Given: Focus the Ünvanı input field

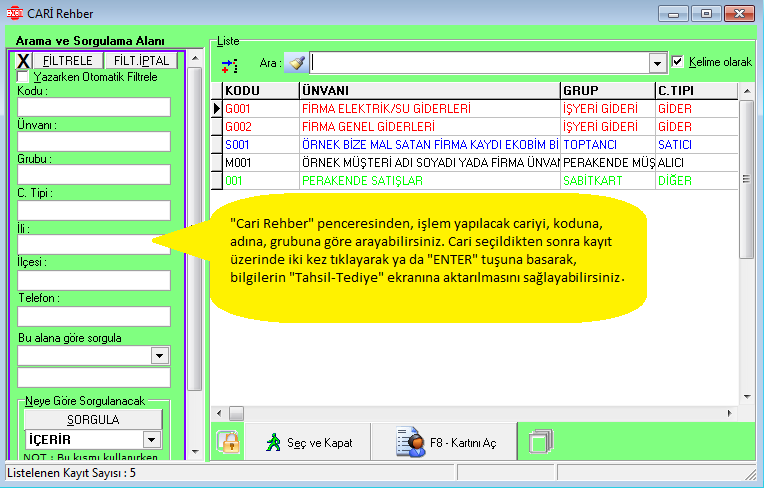Looking at the screenshot, I should pyautogui.click(x=94, y=142).
